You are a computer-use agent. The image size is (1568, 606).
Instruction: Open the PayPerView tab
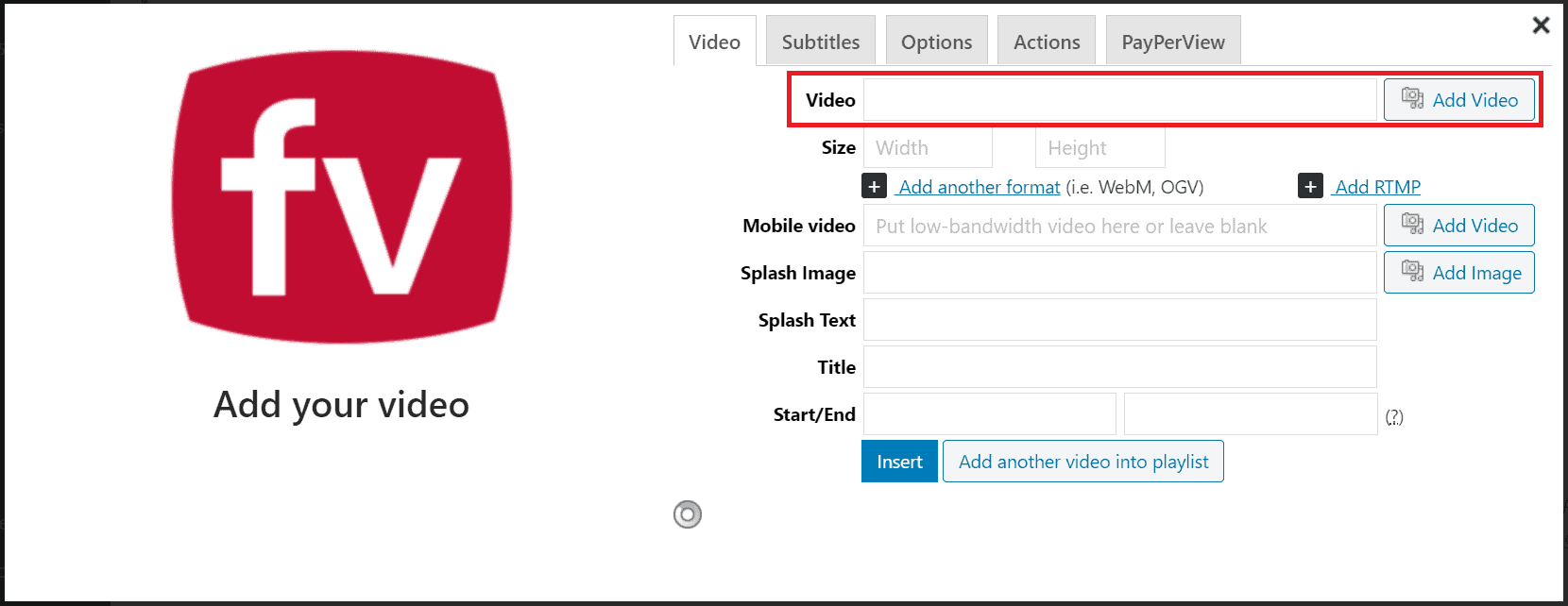coord(1173,42)
